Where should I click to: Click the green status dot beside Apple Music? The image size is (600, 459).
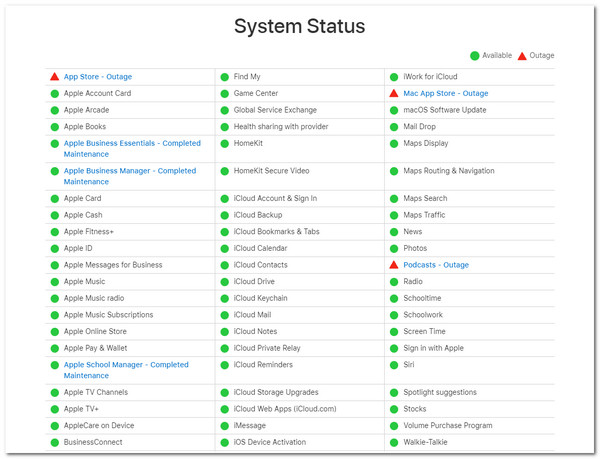click(55, 282)
